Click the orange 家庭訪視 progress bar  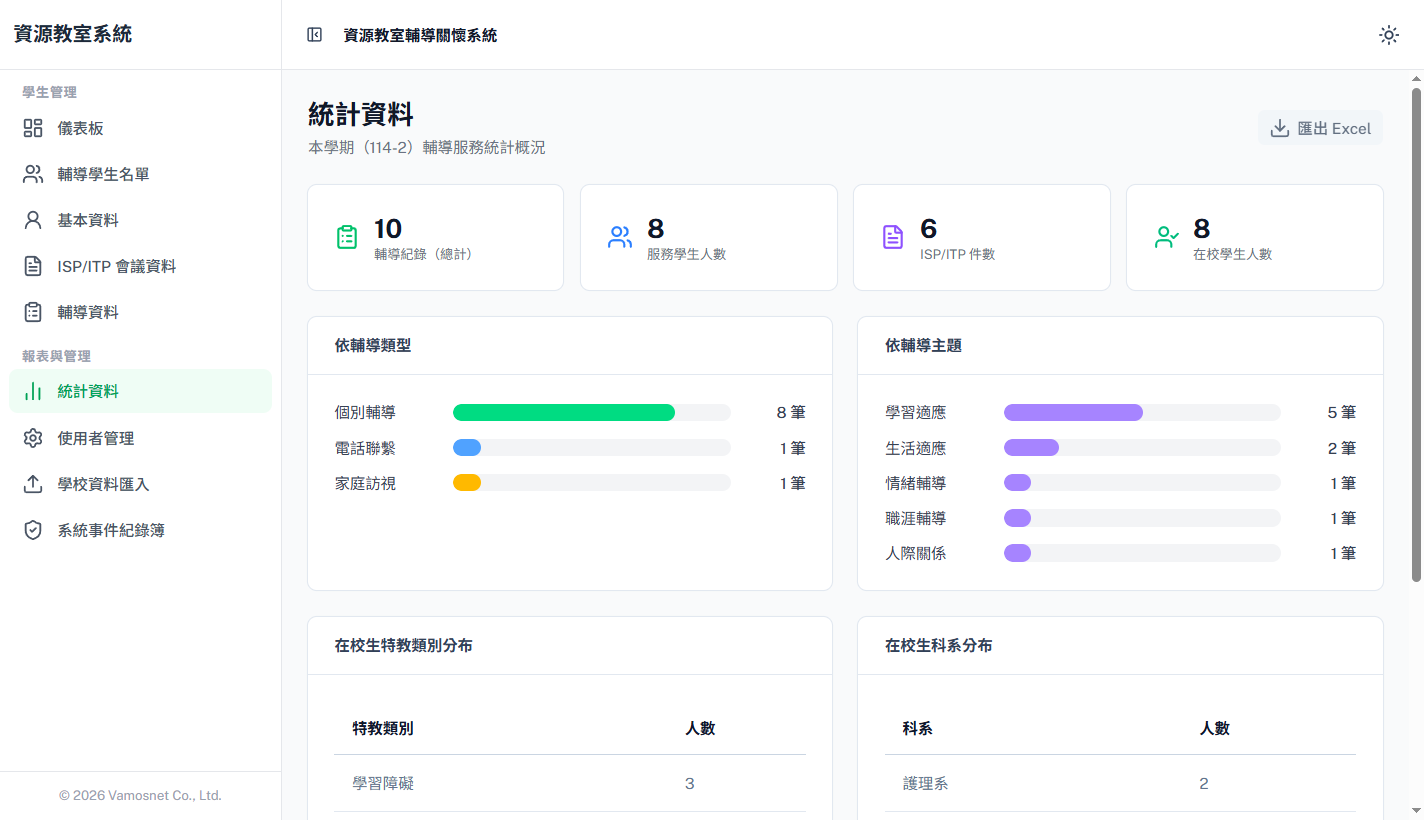pyautogui.click(x=467, y=483)
